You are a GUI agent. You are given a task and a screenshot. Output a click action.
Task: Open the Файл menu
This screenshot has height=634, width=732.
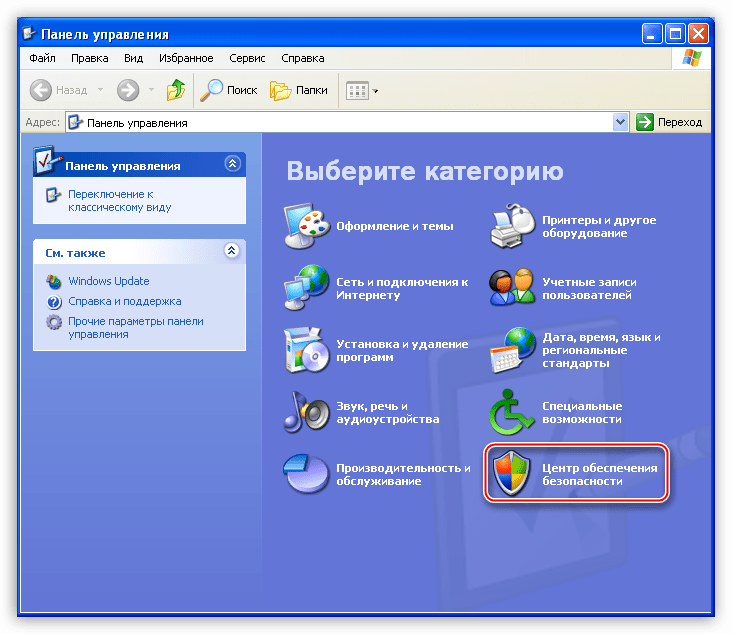point(42,58)
